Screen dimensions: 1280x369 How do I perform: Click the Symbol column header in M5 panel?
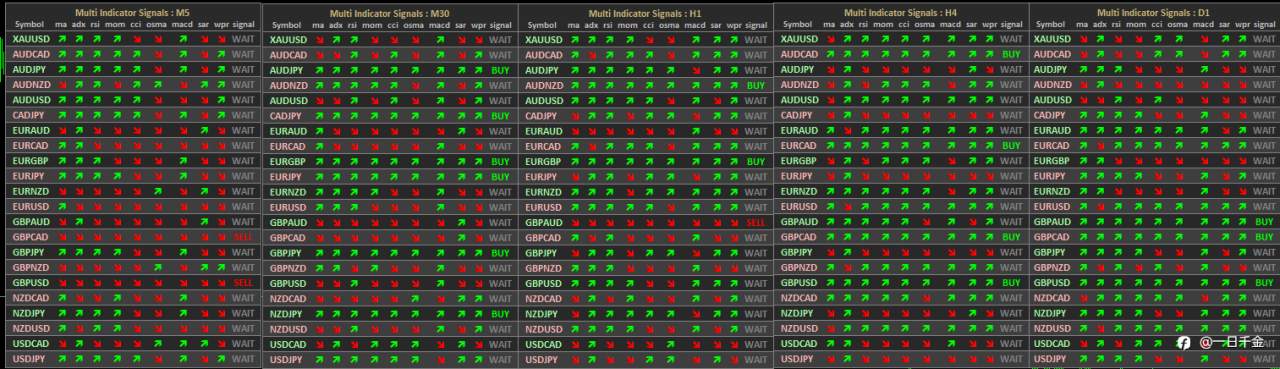pyautogui.click(x=29, y=24)
